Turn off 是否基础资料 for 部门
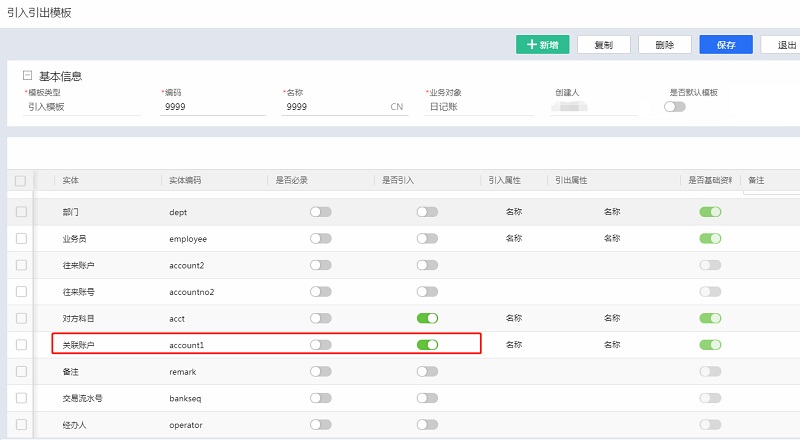The image size is (800, 440). pos(710,212)
